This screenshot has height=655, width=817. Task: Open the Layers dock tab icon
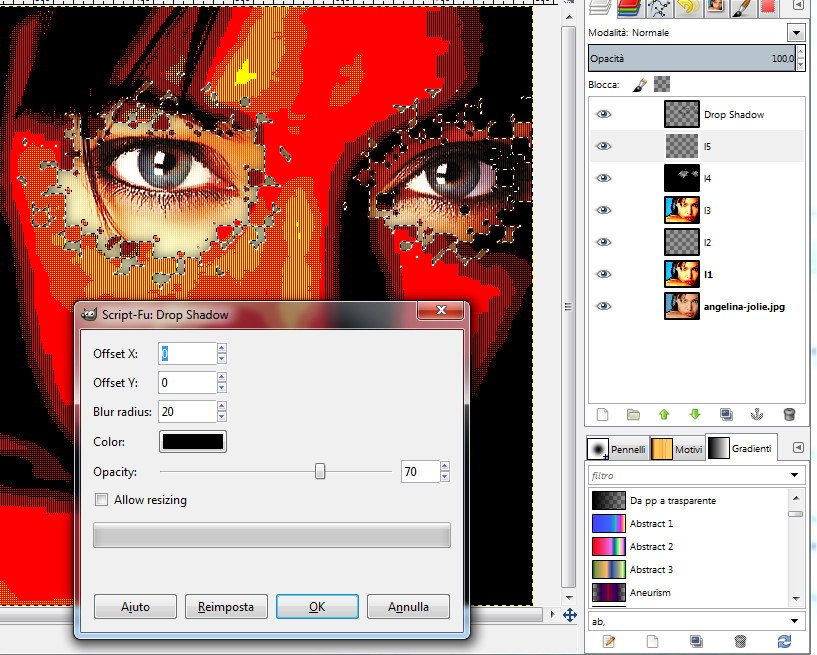click(600, 7)
